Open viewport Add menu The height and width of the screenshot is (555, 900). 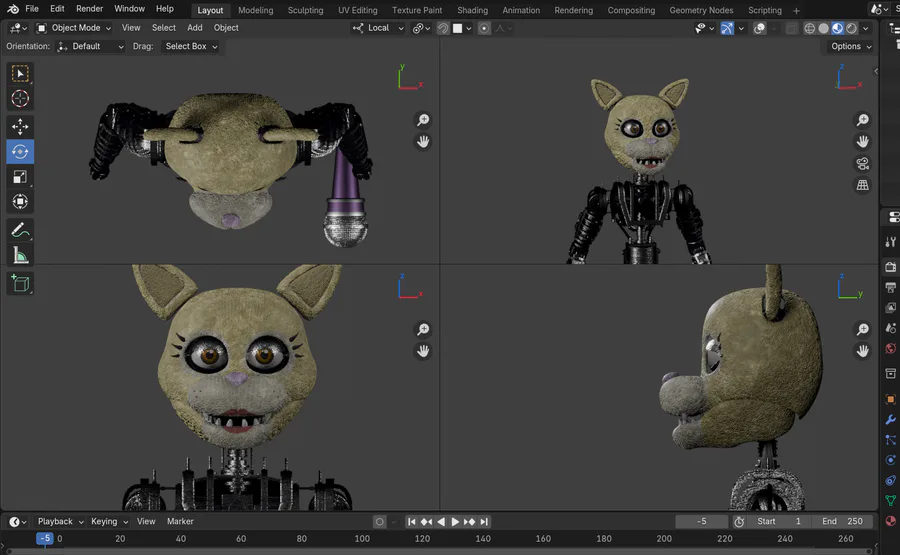coord(195,28)
